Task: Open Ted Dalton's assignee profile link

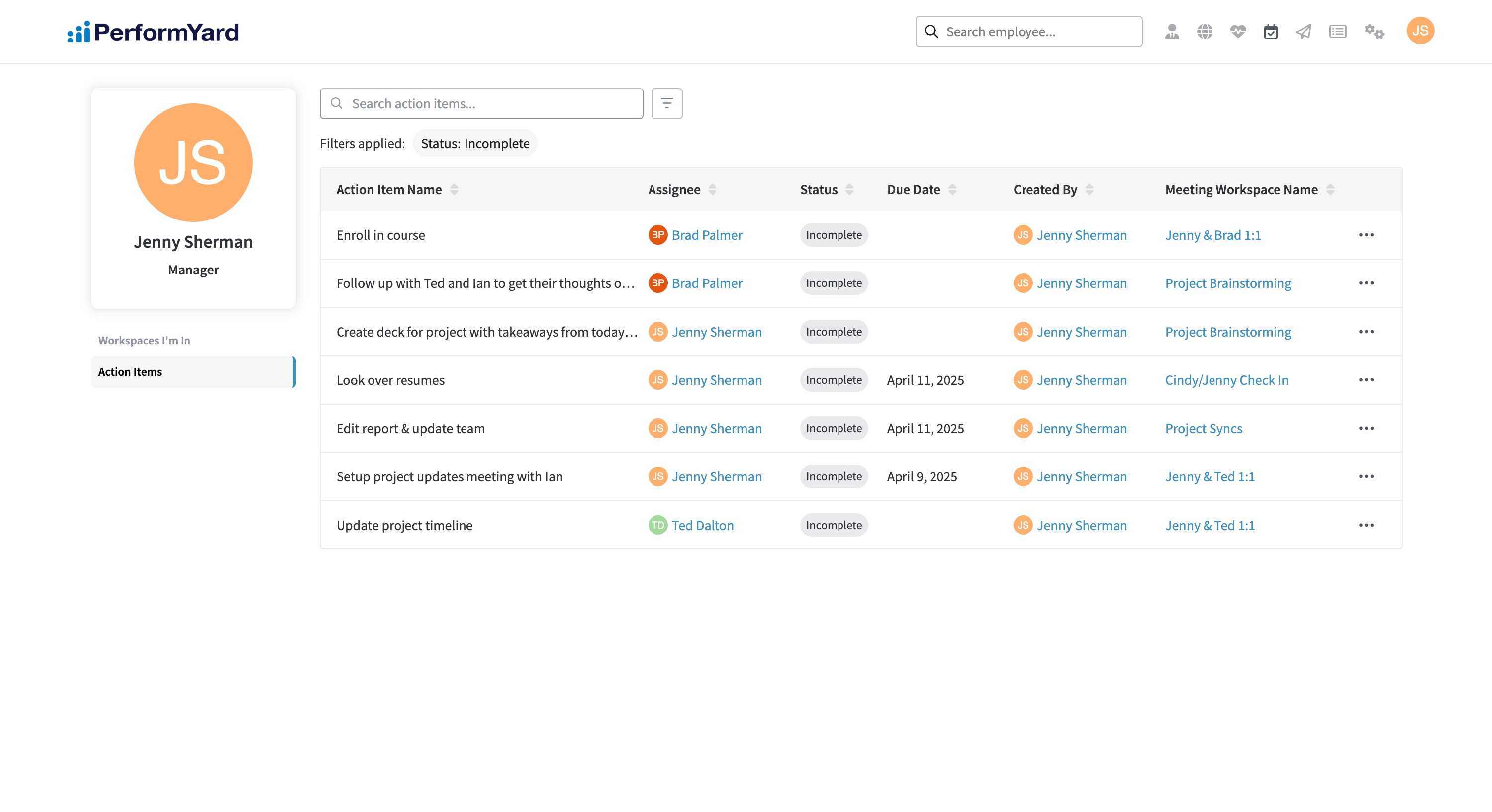Action: pyautogui.click(x=702, y=525)
